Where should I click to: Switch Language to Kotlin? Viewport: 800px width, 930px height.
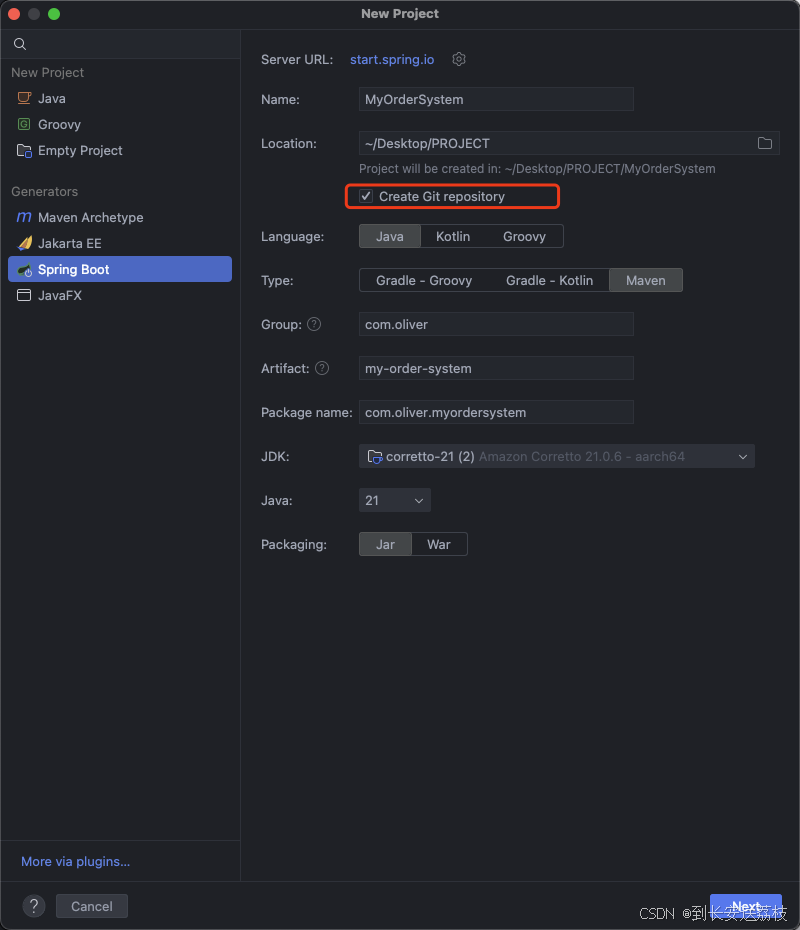[452, 236]
